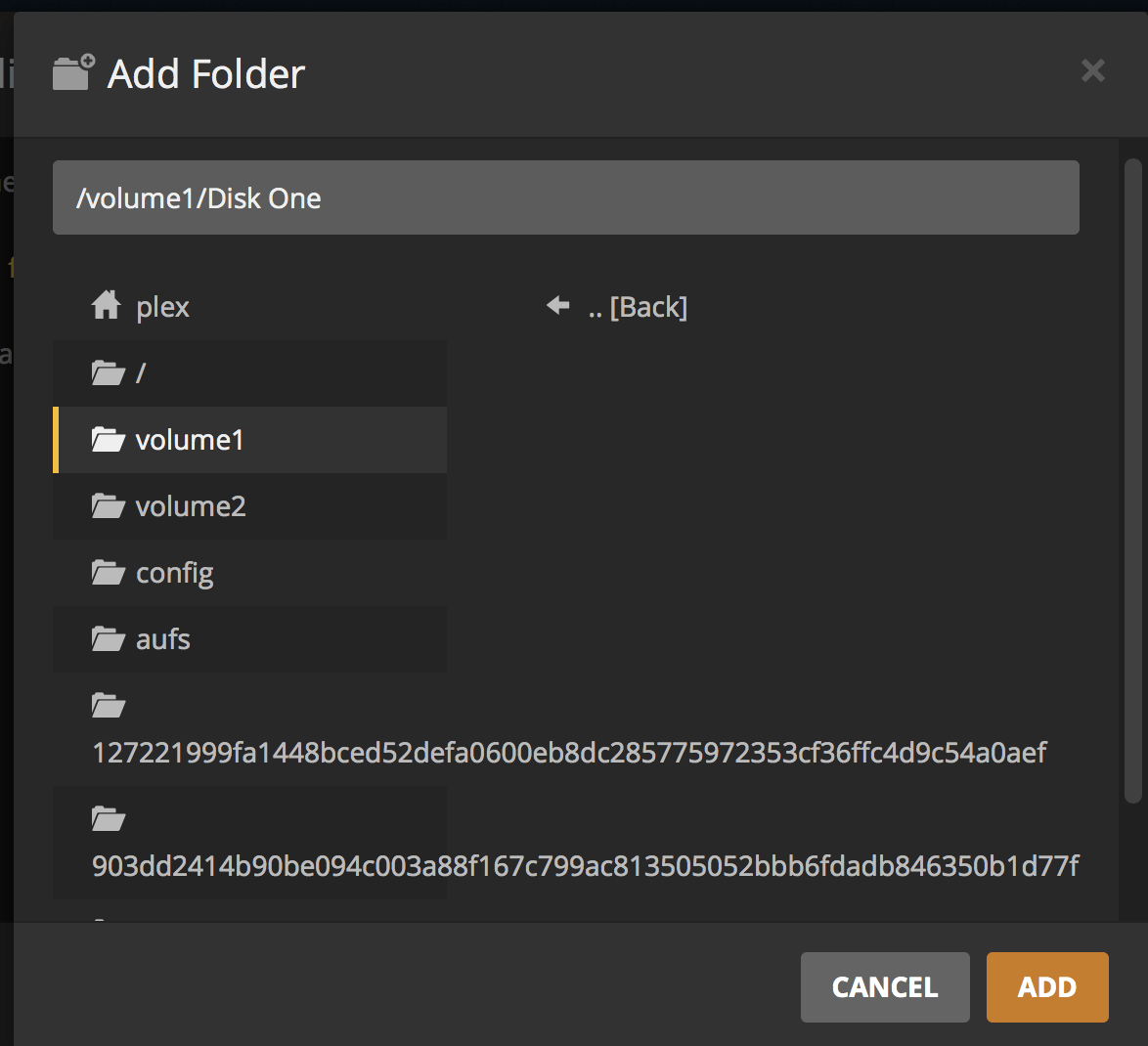The width and height of the screenshot is (1148, 1046).
Task: Go to plex home directory
Action: tap(162, 307)
